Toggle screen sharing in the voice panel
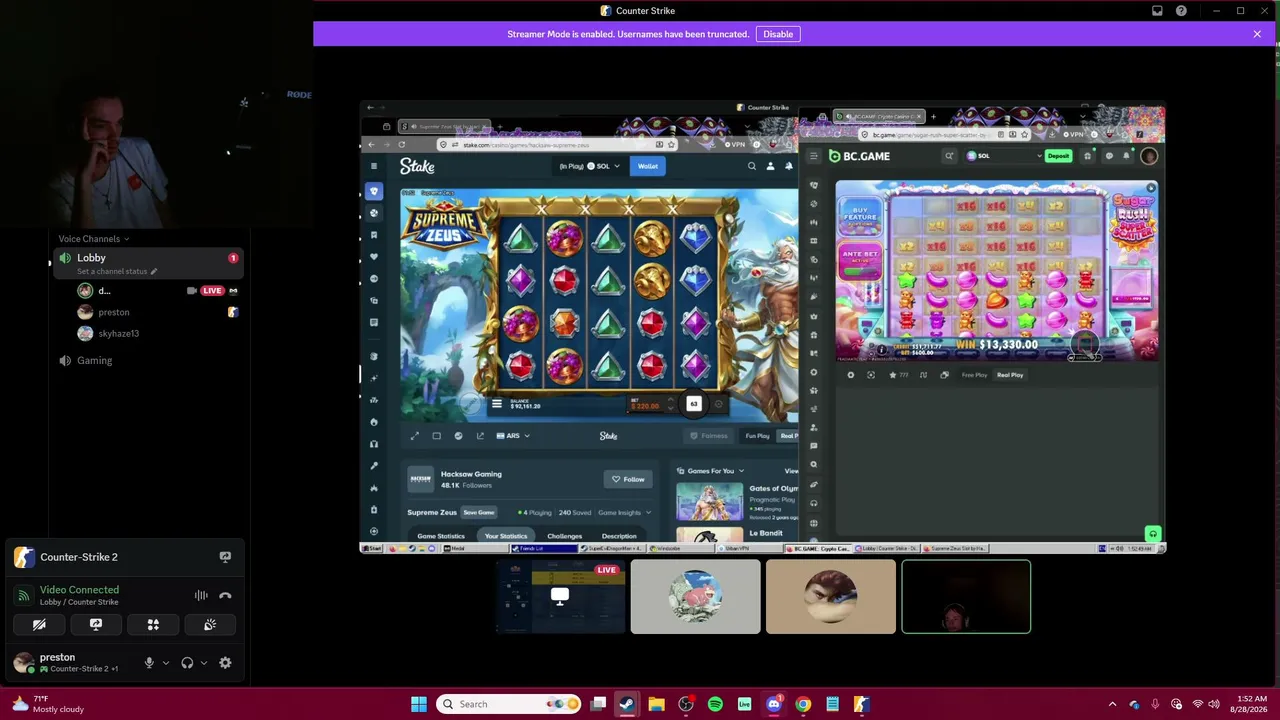Viewport: 1280px width, 720px height. click(96, 624)
